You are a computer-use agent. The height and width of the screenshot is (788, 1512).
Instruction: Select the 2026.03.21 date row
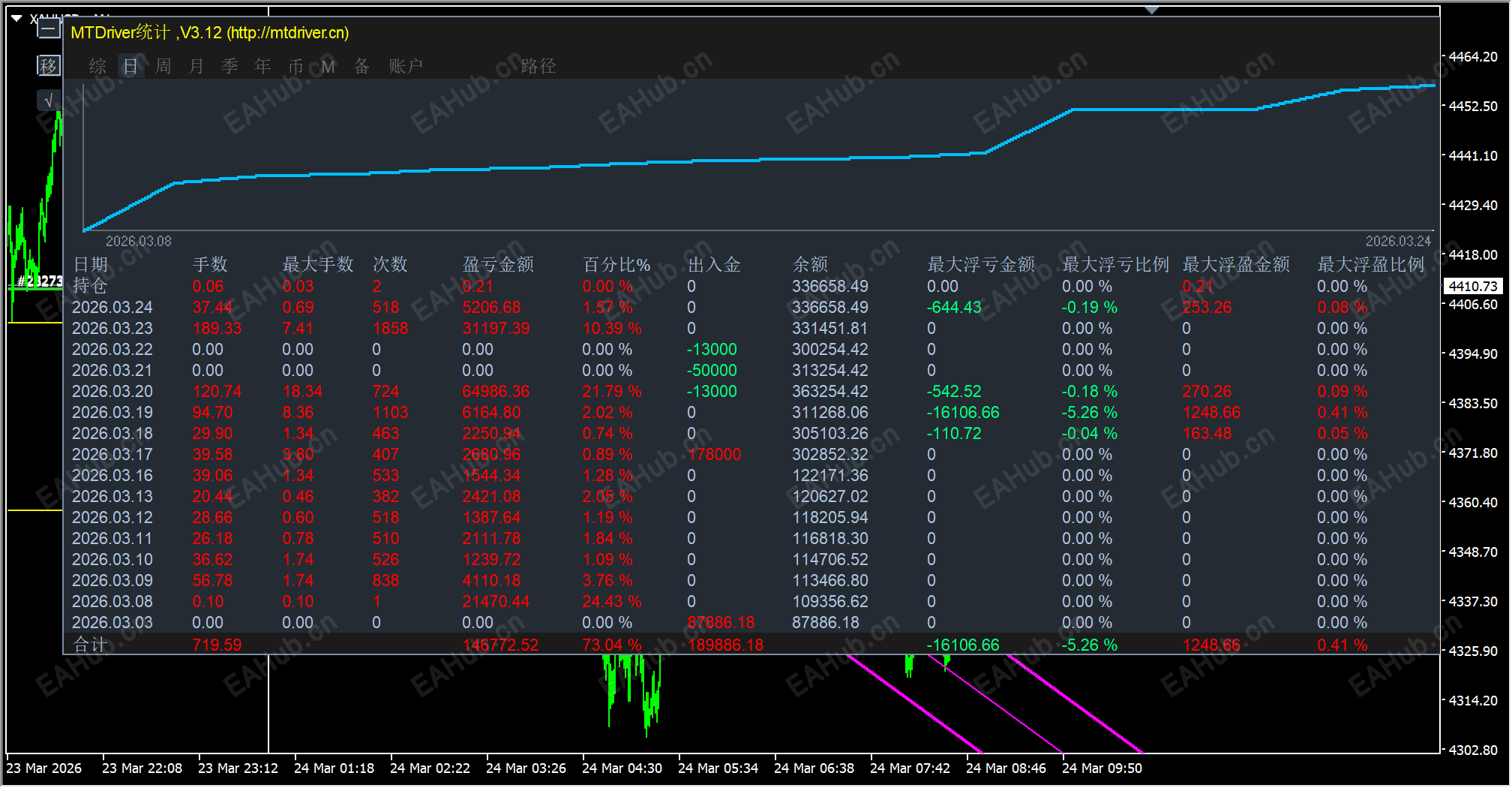(x=112, y=371)
